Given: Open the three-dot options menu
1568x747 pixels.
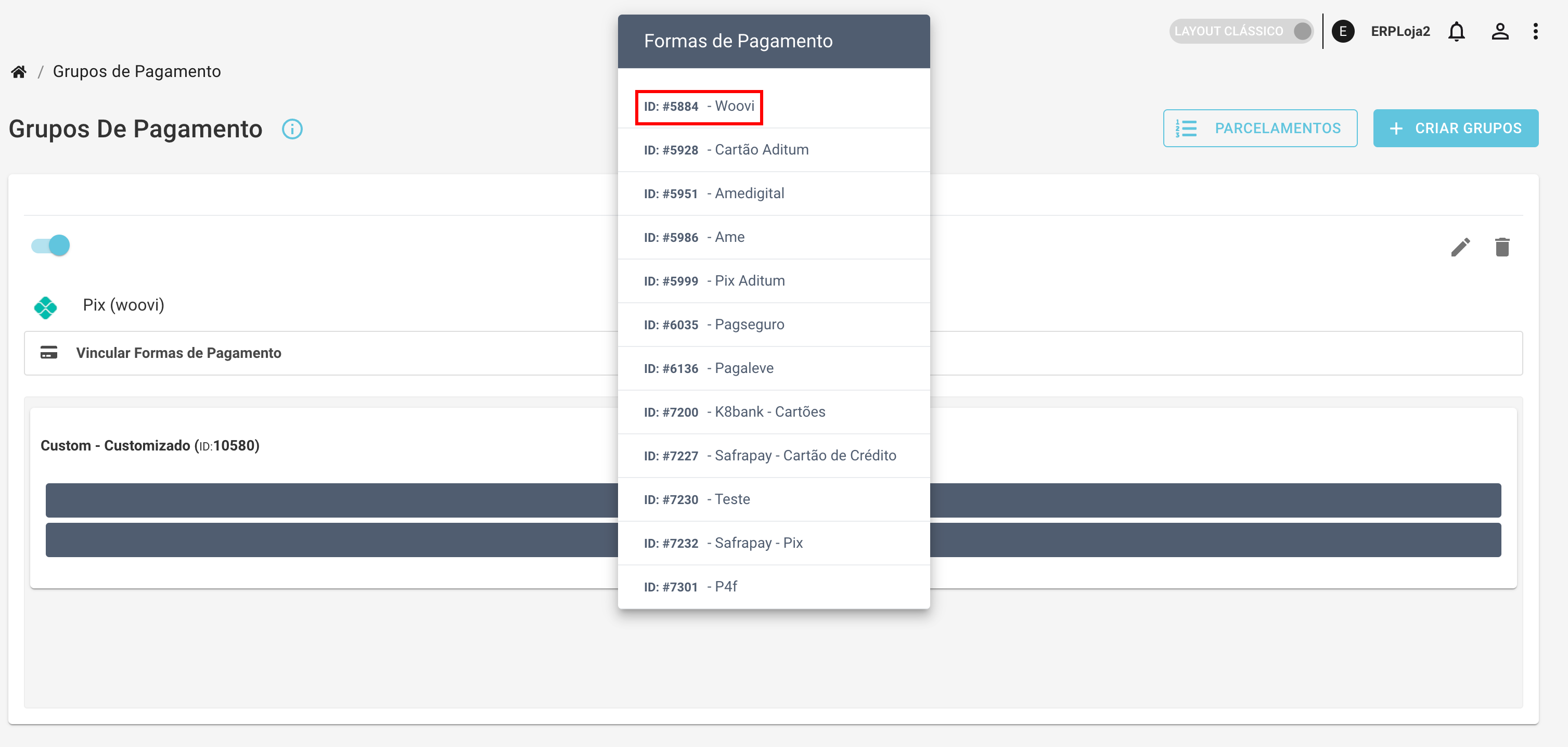Looking at the screenshot, I should 1535,31.
